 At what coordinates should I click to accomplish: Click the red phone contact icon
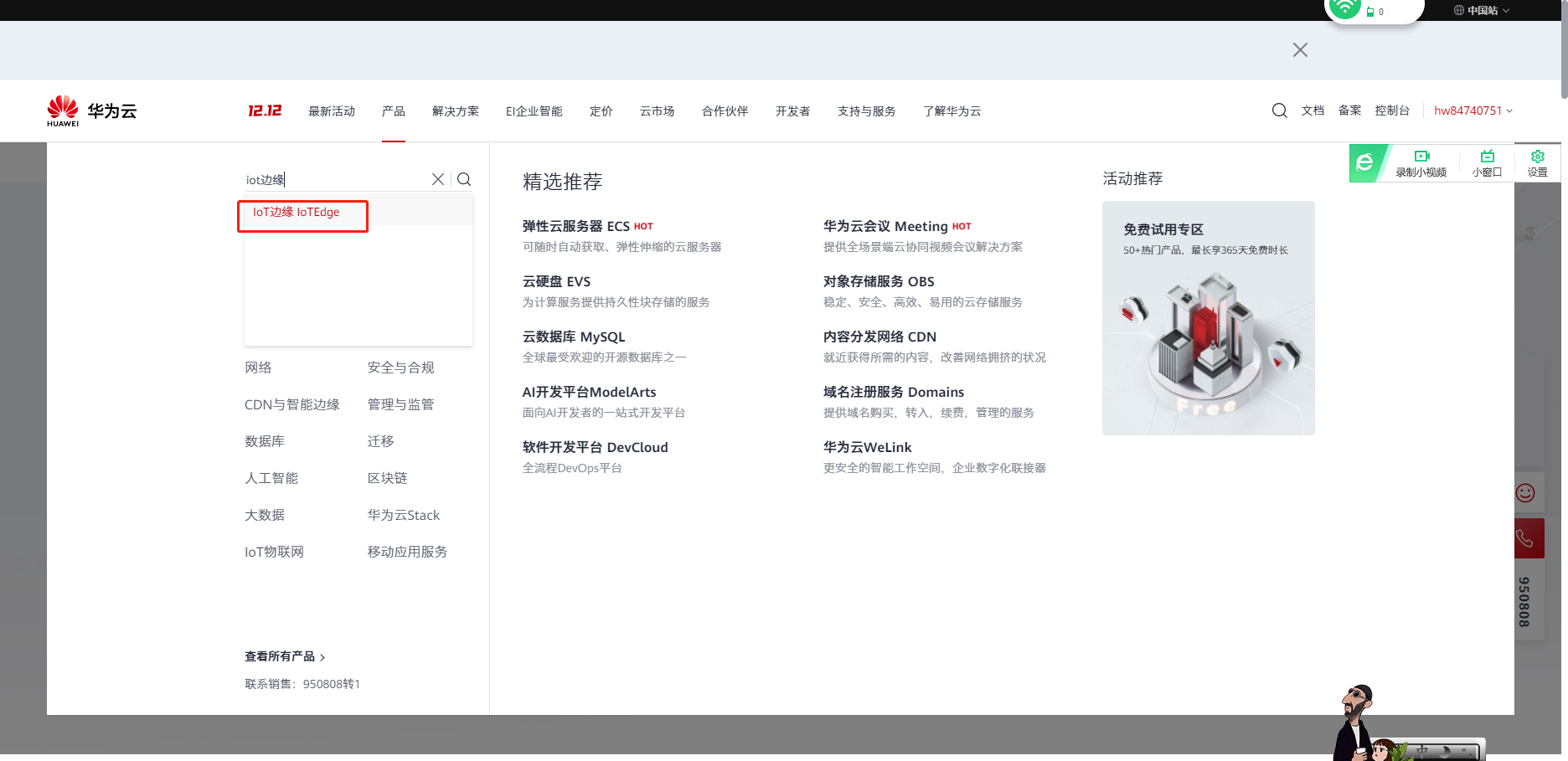point(1525,538)
